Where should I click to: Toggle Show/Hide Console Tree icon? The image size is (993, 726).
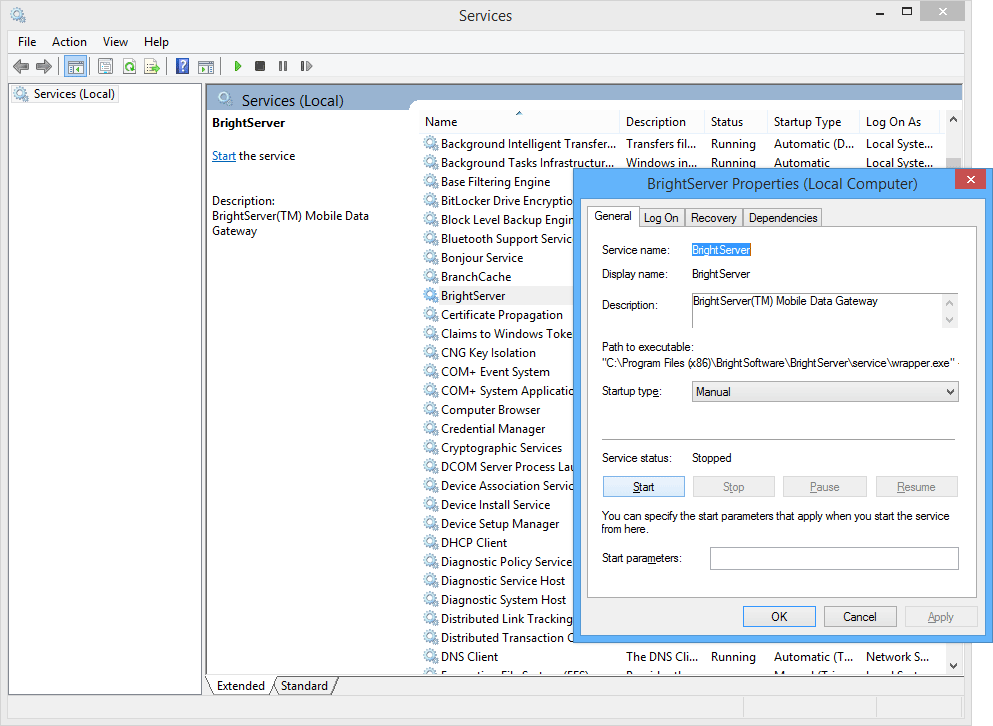click(75, 66)
